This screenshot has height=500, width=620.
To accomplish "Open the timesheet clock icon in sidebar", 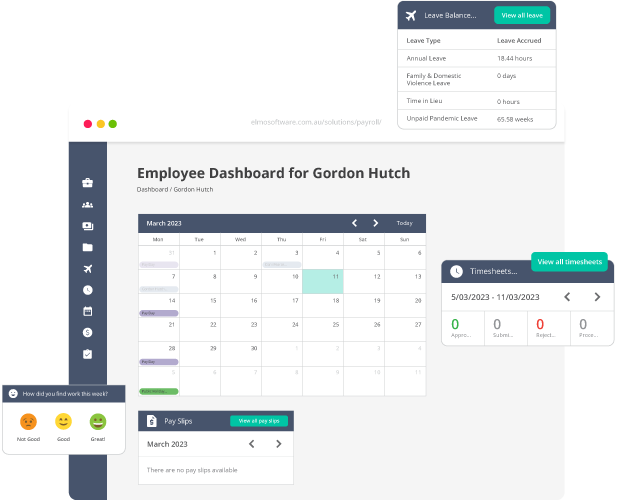I will tap(88, 290).
